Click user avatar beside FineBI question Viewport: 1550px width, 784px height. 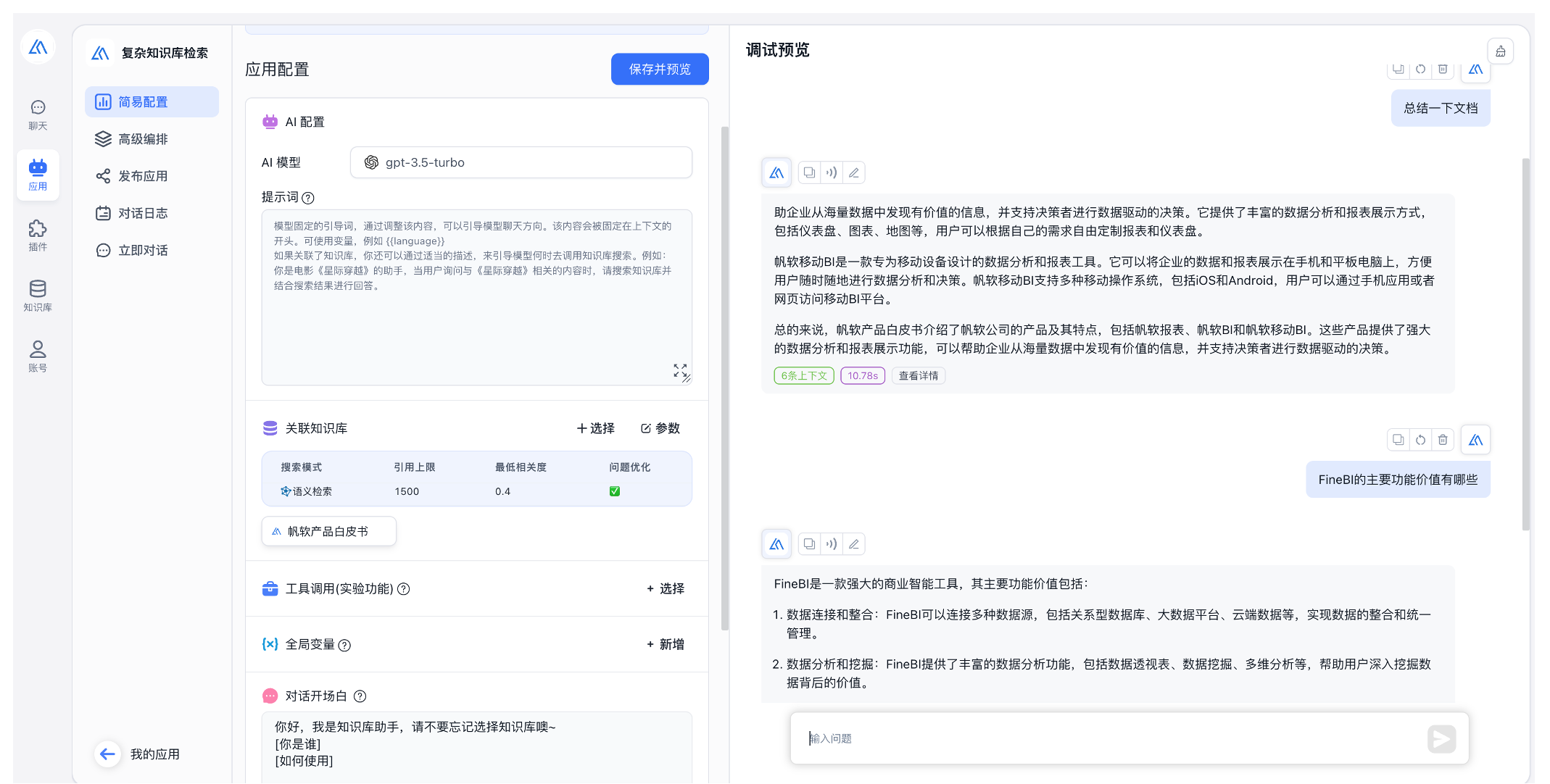click(x=1475, y=440)
